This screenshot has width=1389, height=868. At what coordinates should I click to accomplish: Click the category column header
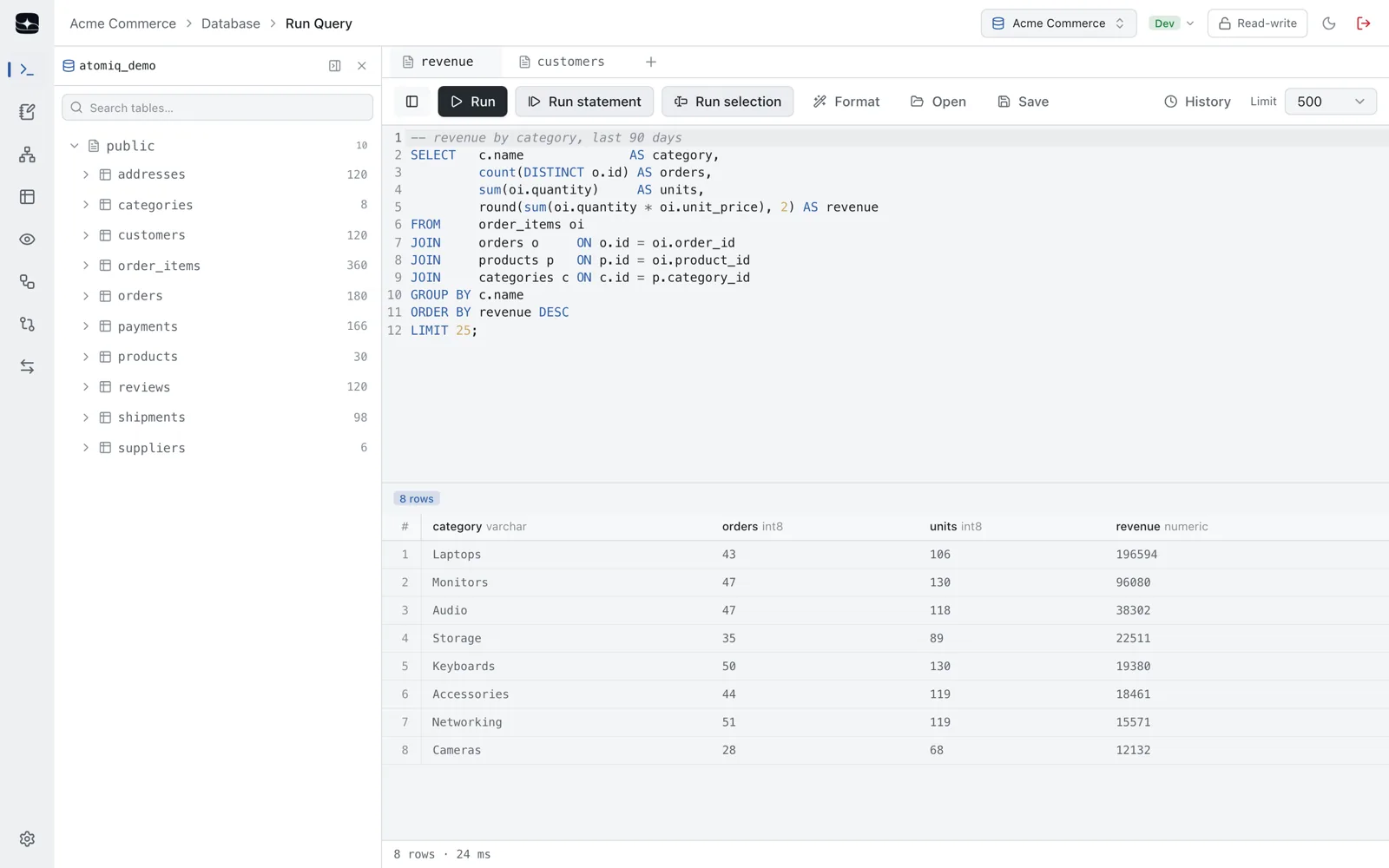pyautogui.click(x=479, y=527)
